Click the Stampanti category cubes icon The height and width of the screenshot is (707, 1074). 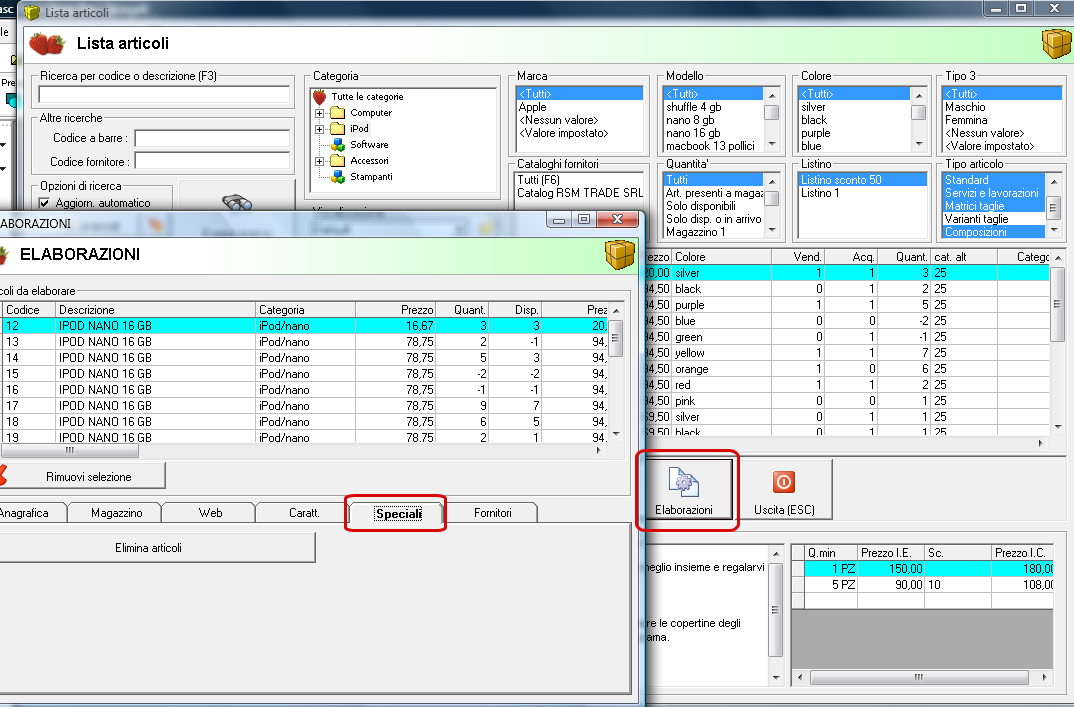click(x=338, y=177)
